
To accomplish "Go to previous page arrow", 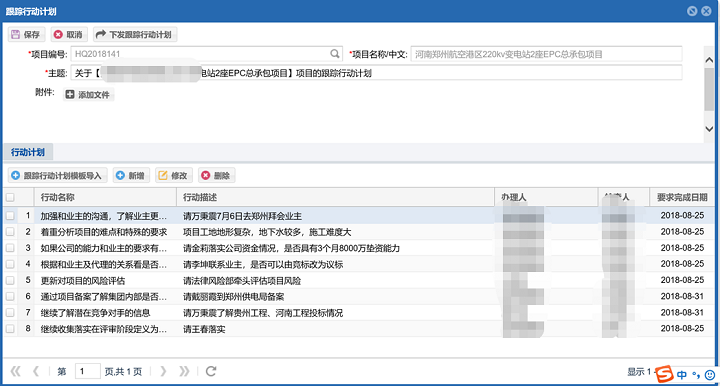I will [36, 371].
